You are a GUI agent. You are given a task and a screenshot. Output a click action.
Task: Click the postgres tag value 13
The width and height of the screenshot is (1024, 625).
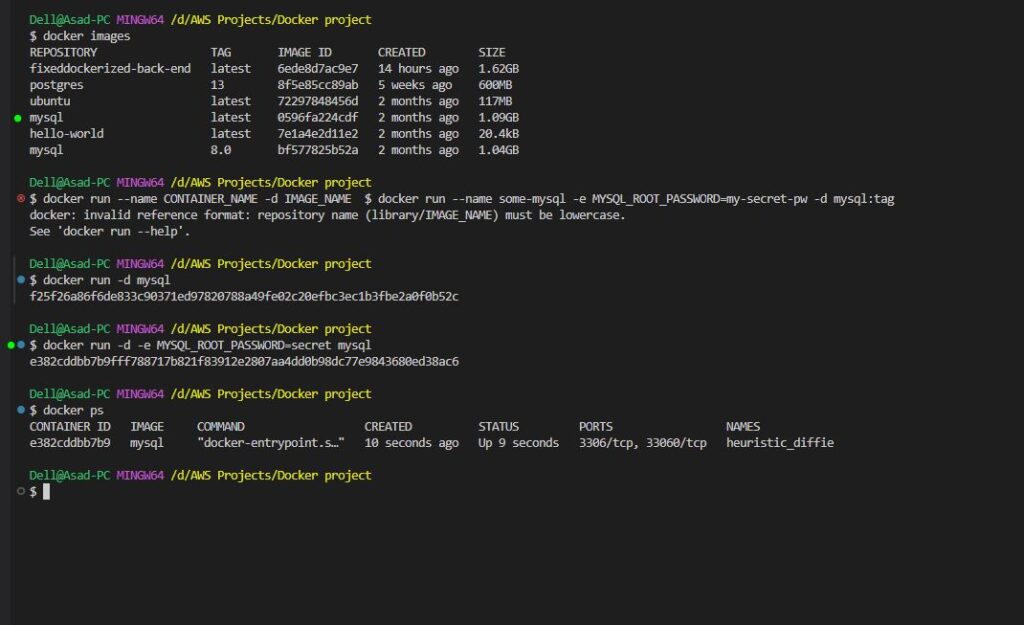pyautogui.click(x=217, y=85)
